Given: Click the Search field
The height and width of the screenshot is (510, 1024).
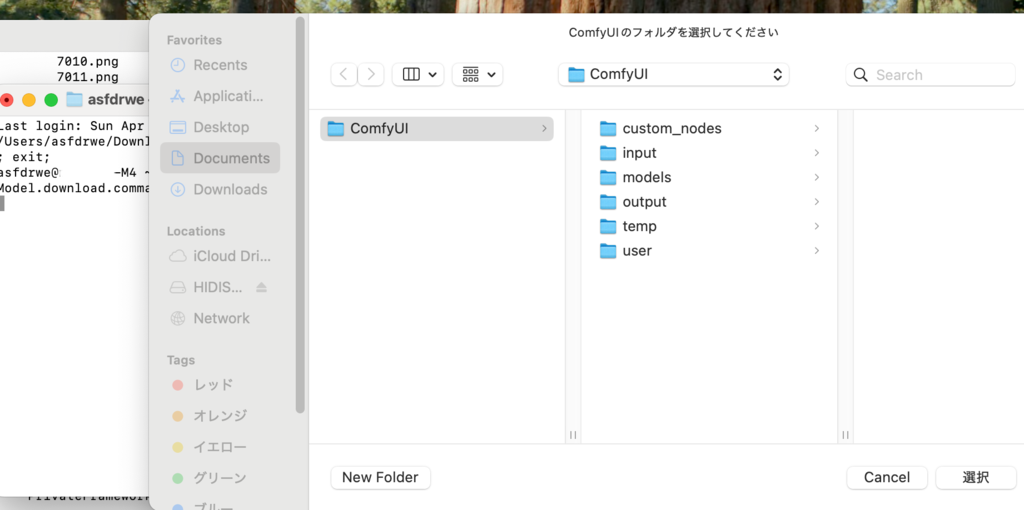Looking at the screenshot, I should tap(931, 74).
